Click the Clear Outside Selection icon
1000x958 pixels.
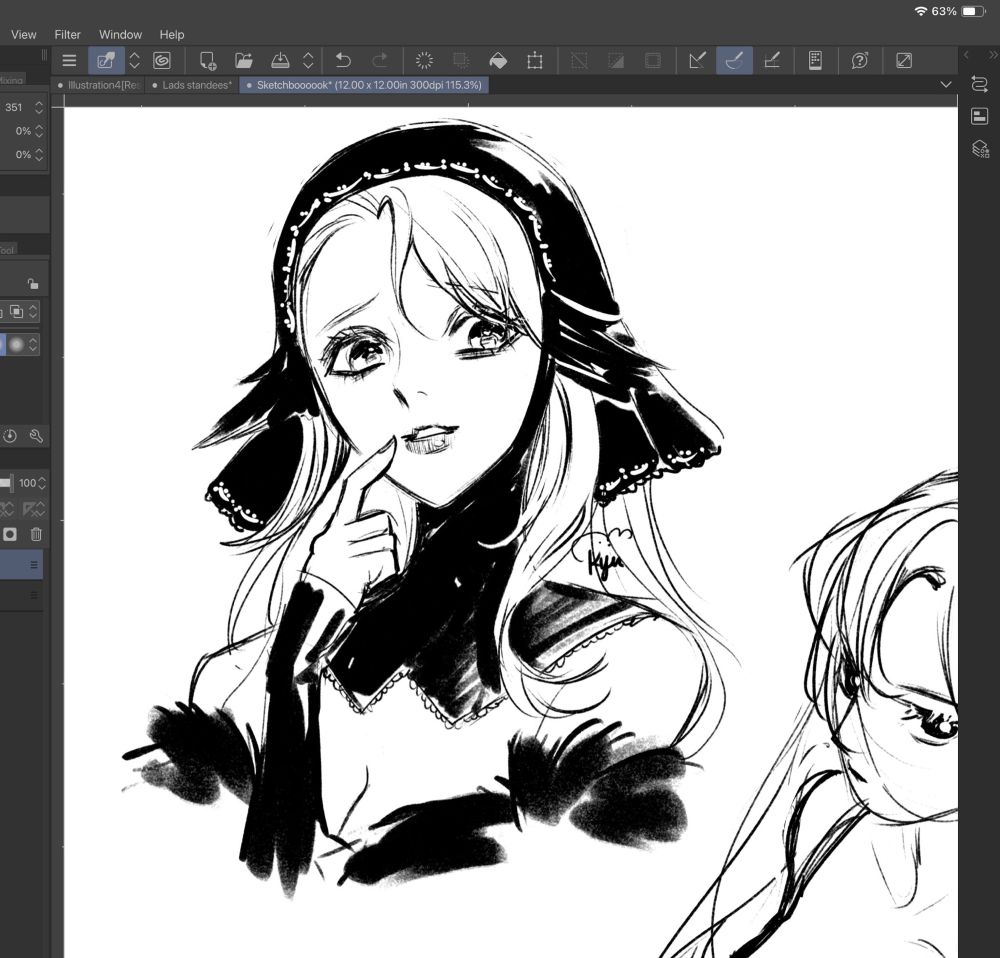tap(460, 61)
